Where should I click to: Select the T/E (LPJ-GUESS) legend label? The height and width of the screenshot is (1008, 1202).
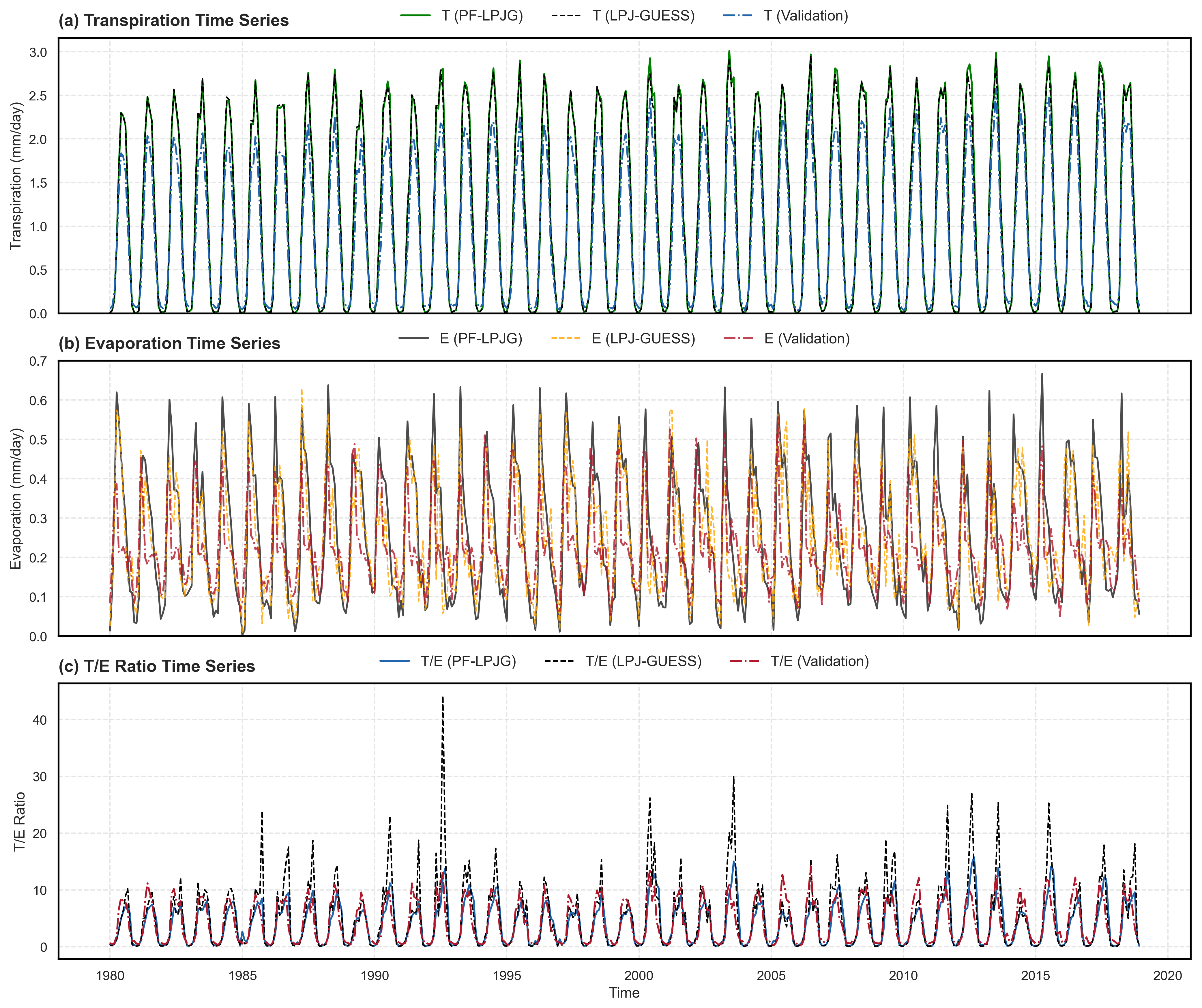click(x=643, y=662)
